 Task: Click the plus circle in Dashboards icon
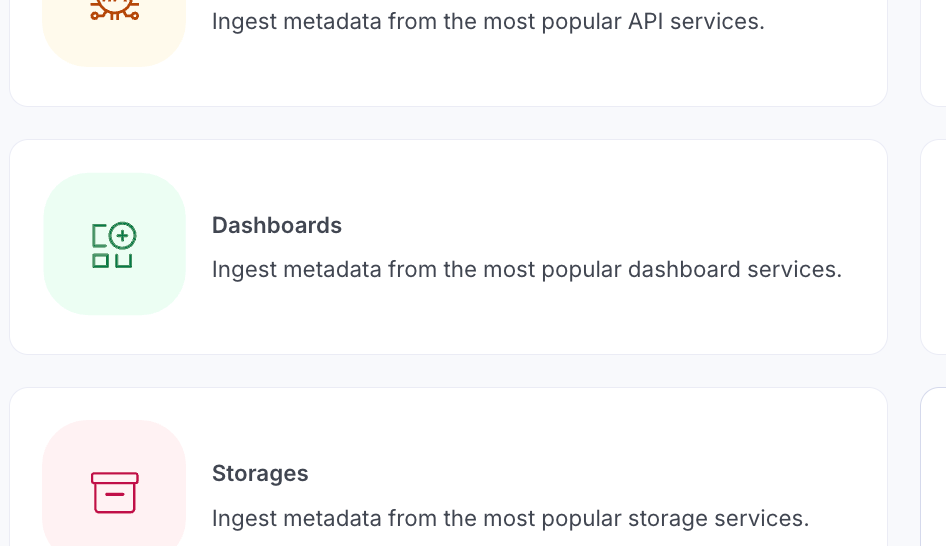[122, 237]
